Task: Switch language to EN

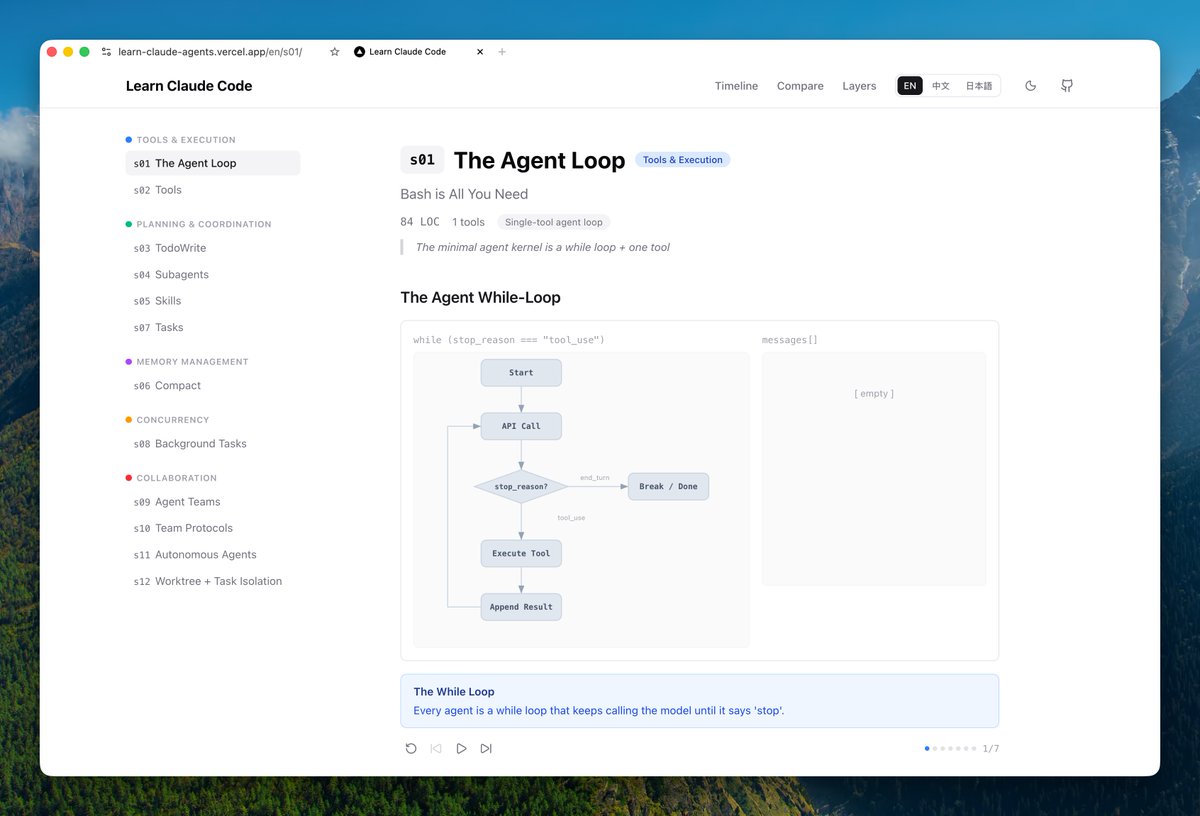Action: (x=910, y=86)
